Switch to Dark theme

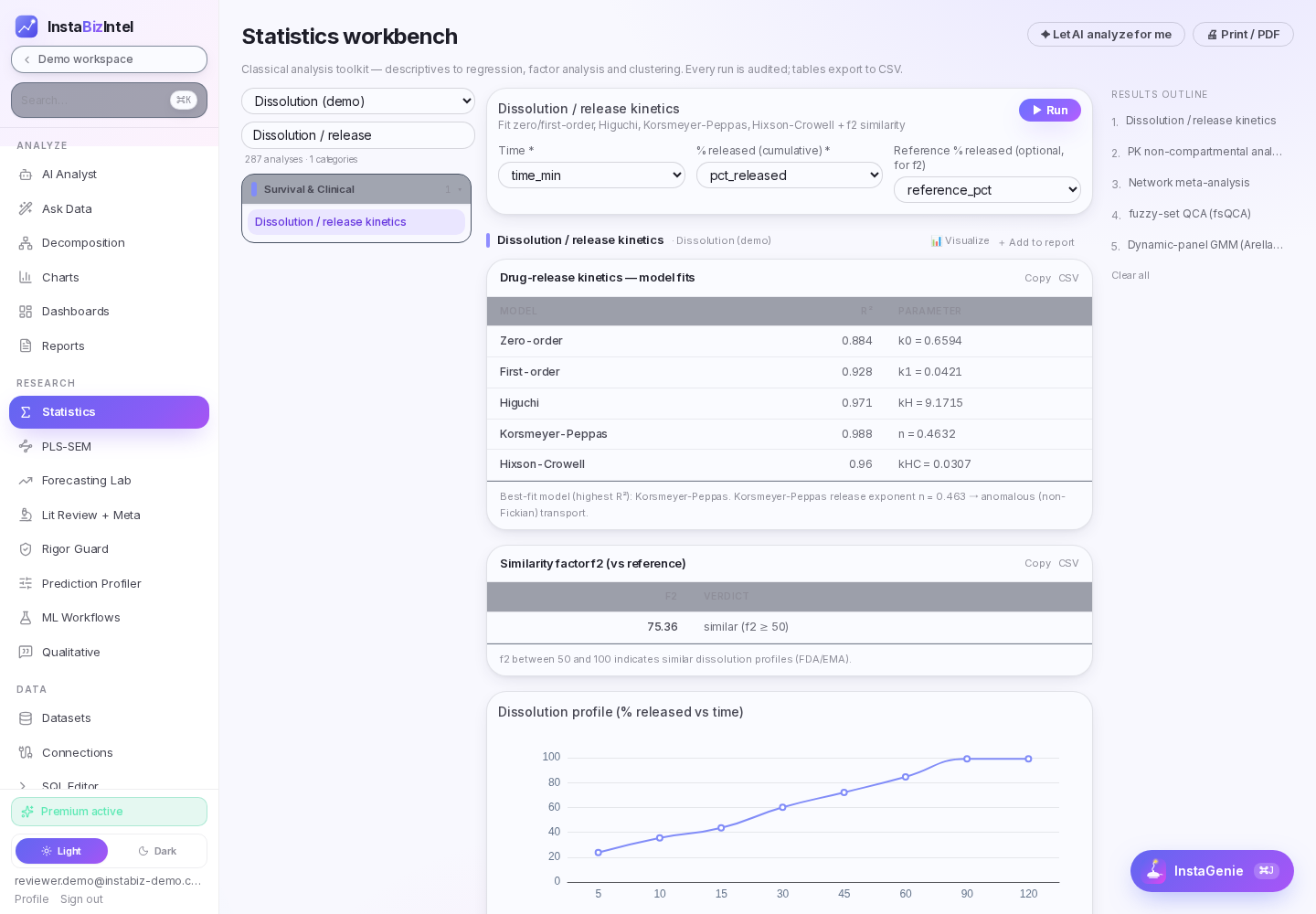(x=157, y=851)
